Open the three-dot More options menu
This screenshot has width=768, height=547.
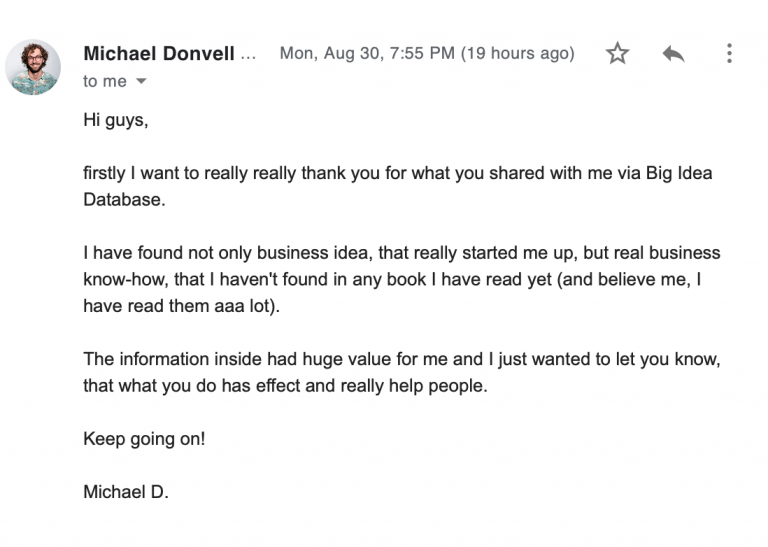[729, 53]
